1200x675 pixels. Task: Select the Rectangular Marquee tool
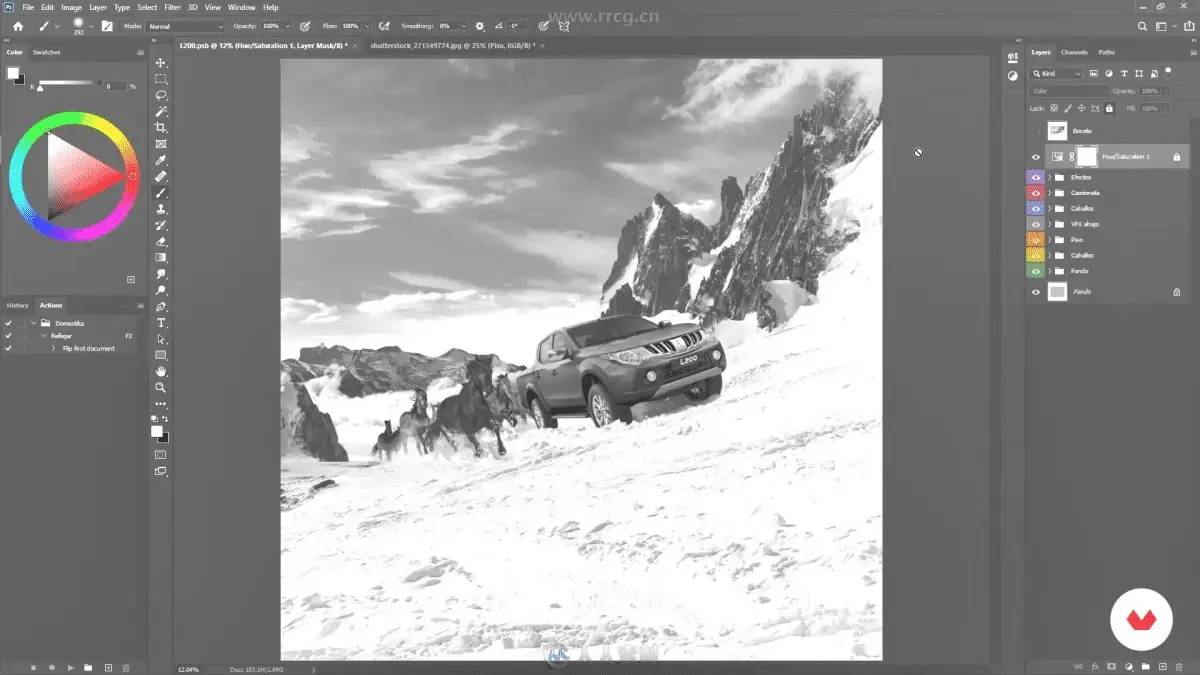[x=161, y=79]
